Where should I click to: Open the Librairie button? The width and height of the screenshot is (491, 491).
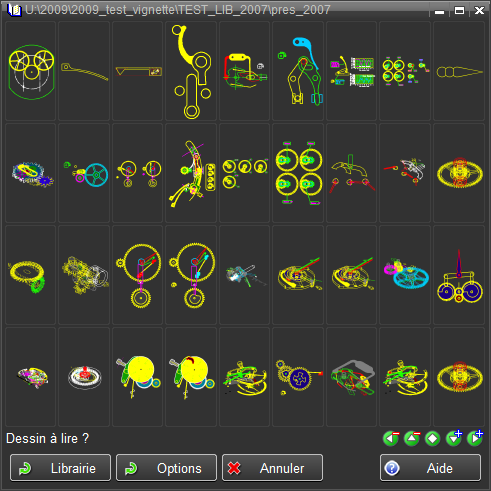(x=60, y=468)
